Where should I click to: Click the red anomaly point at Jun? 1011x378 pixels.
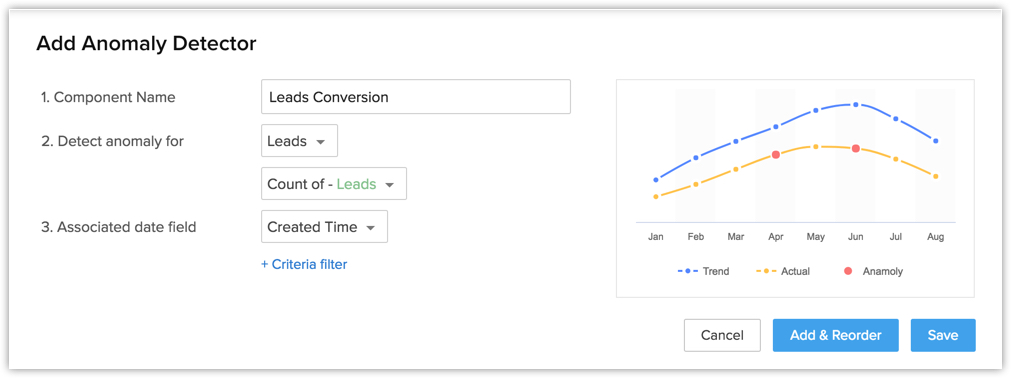pos(856,148)
